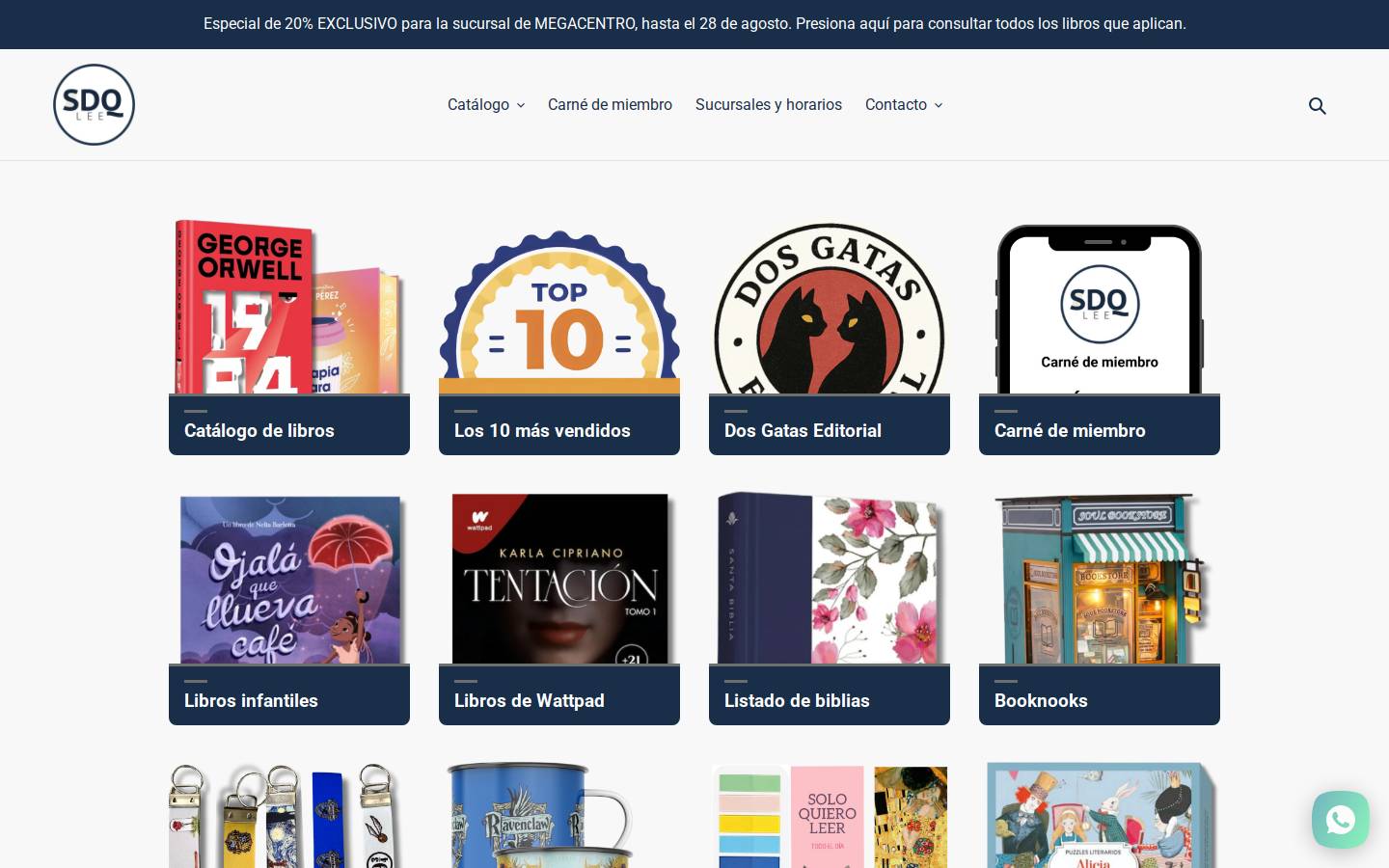Open Dos Gatas Editorial card label
Screen dimensions: 1389x868
pos(803,431)
